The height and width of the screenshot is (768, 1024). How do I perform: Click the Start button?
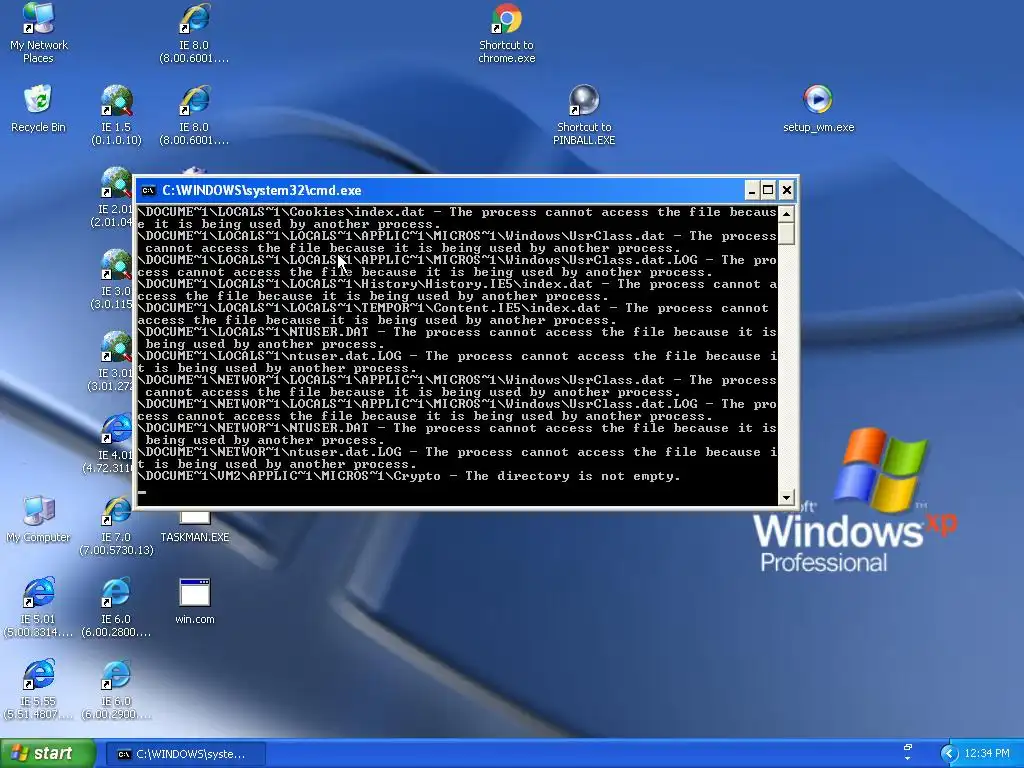48,754
